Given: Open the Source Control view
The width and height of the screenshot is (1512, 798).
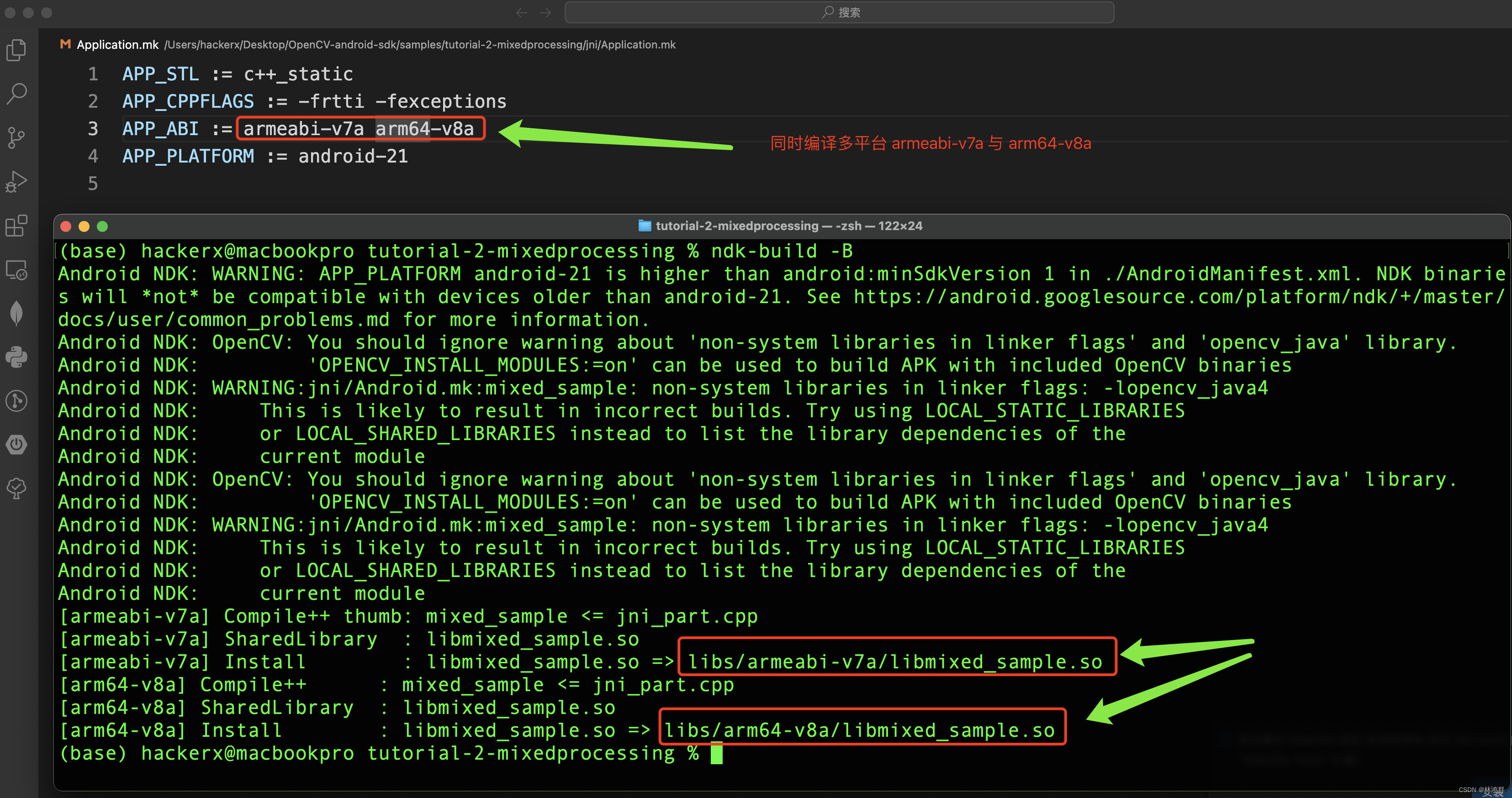Looking at the screenshot, I should [x=16, y=138].
